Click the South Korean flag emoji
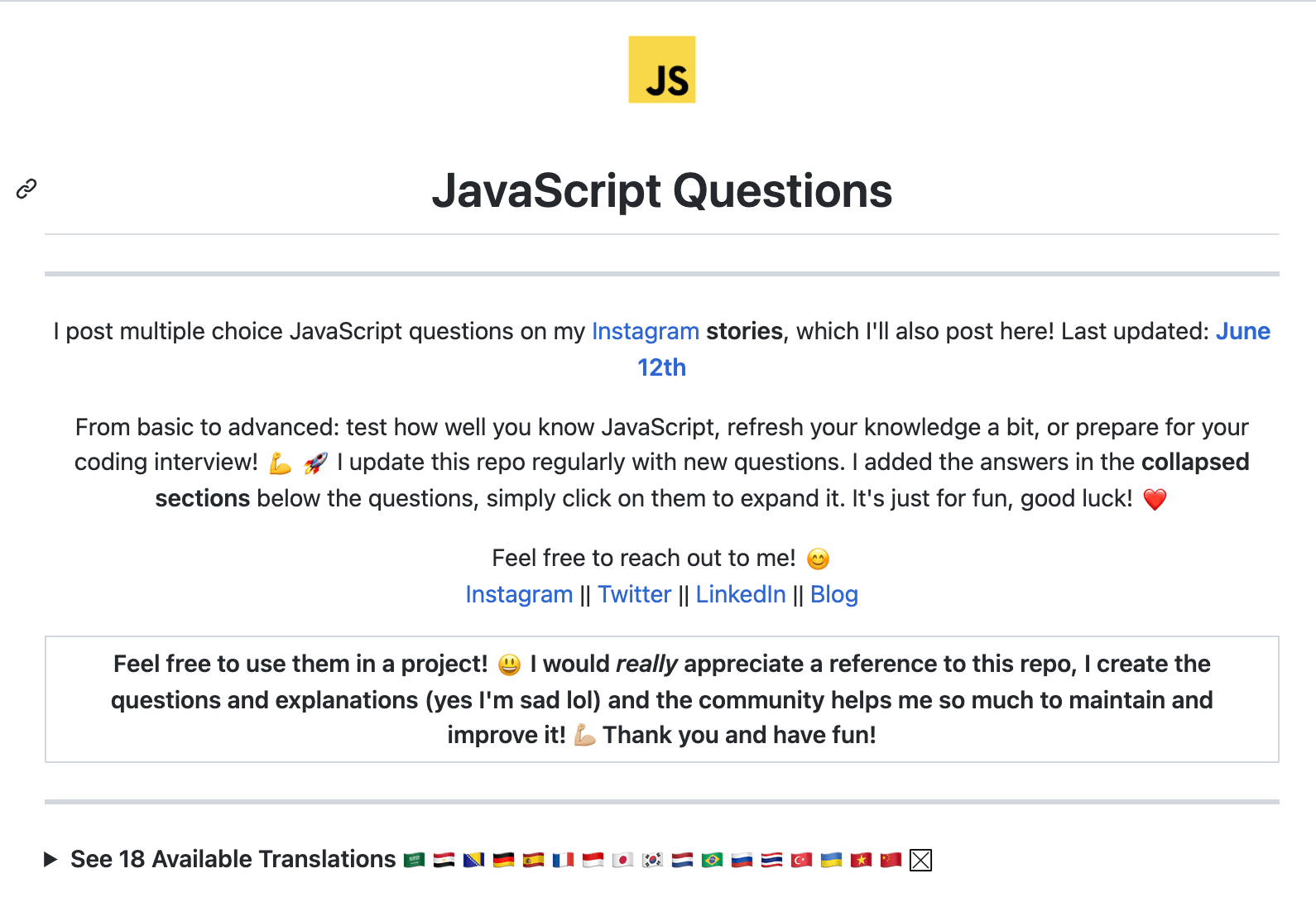1316x902 pixels. click(653, 860)
